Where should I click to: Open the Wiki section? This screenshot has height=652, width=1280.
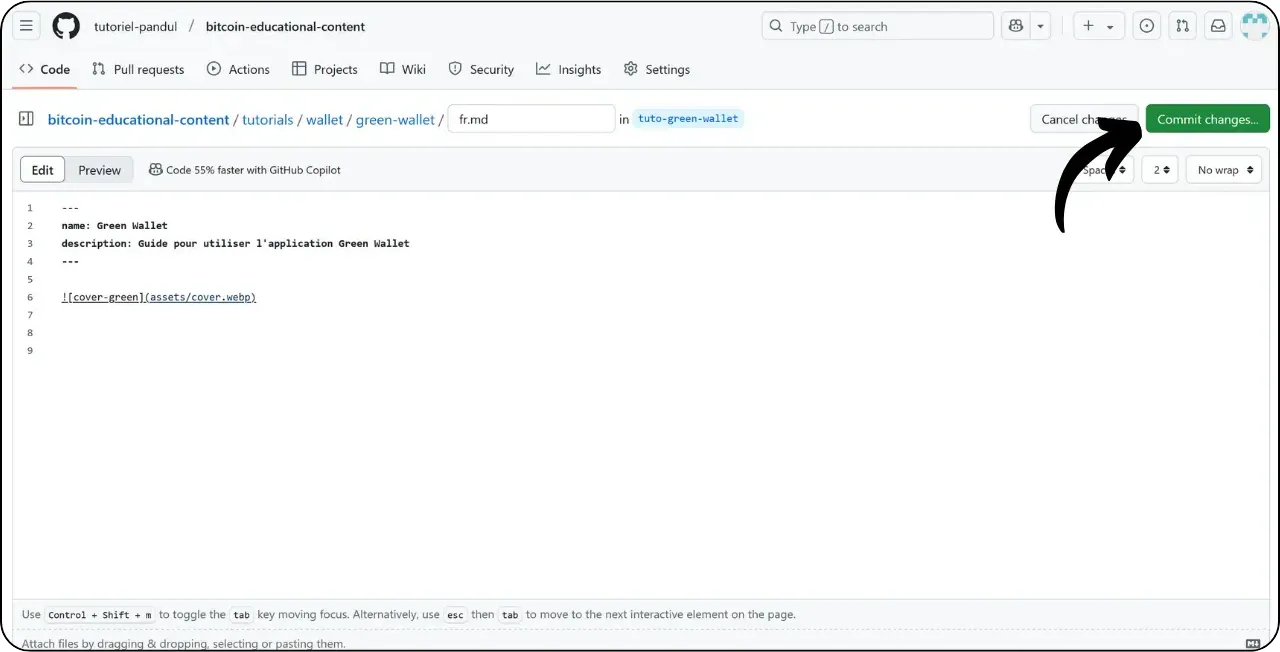403,69
